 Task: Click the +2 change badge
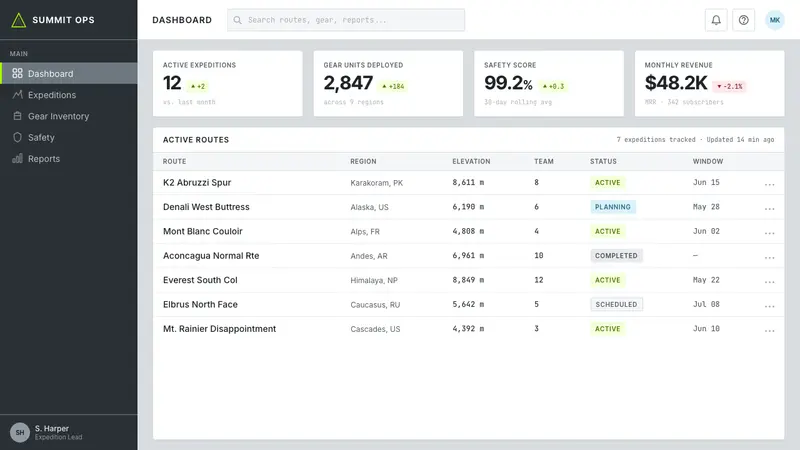point(198,86)
